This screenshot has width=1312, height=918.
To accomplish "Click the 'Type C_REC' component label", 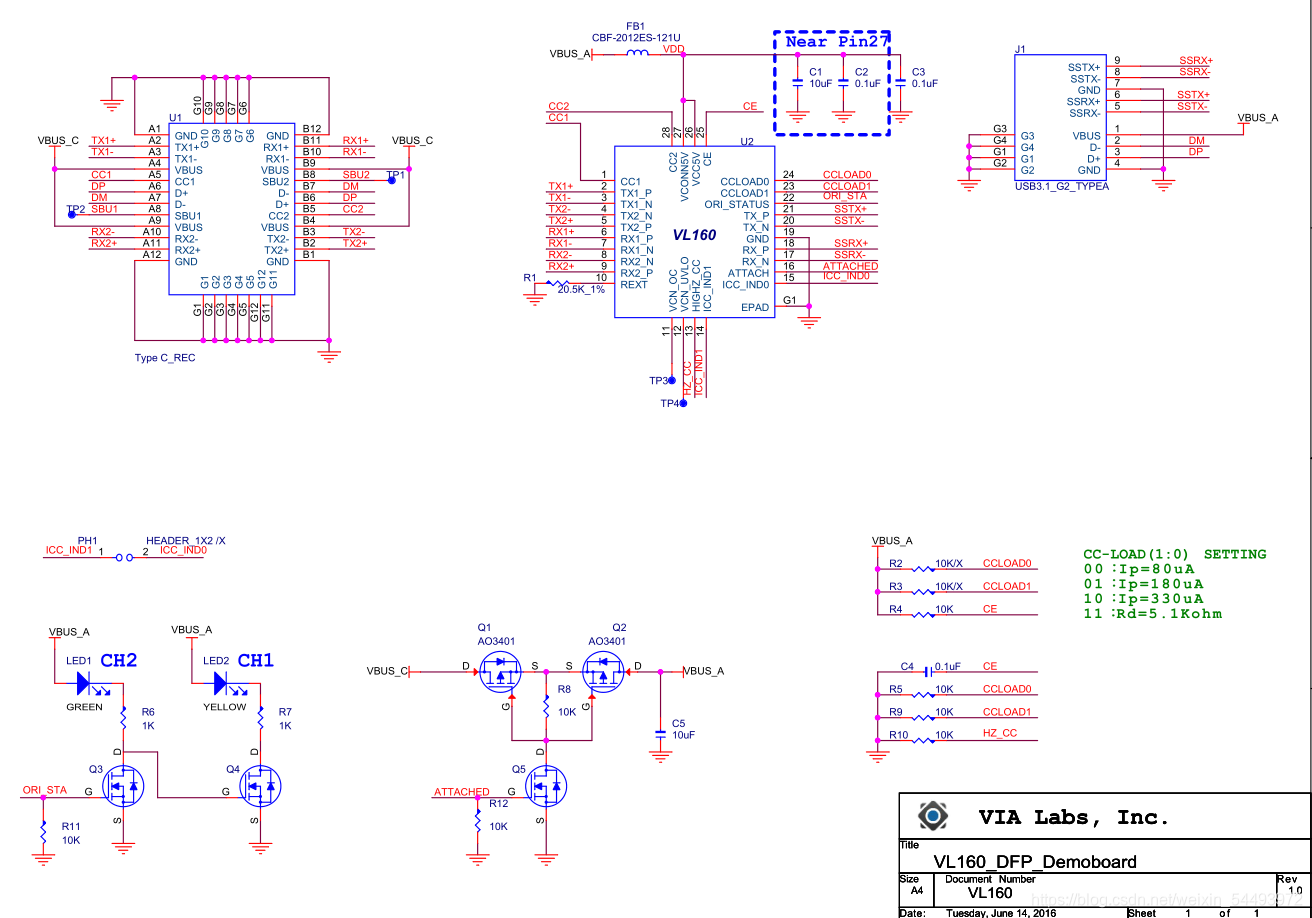I will 165,358.
